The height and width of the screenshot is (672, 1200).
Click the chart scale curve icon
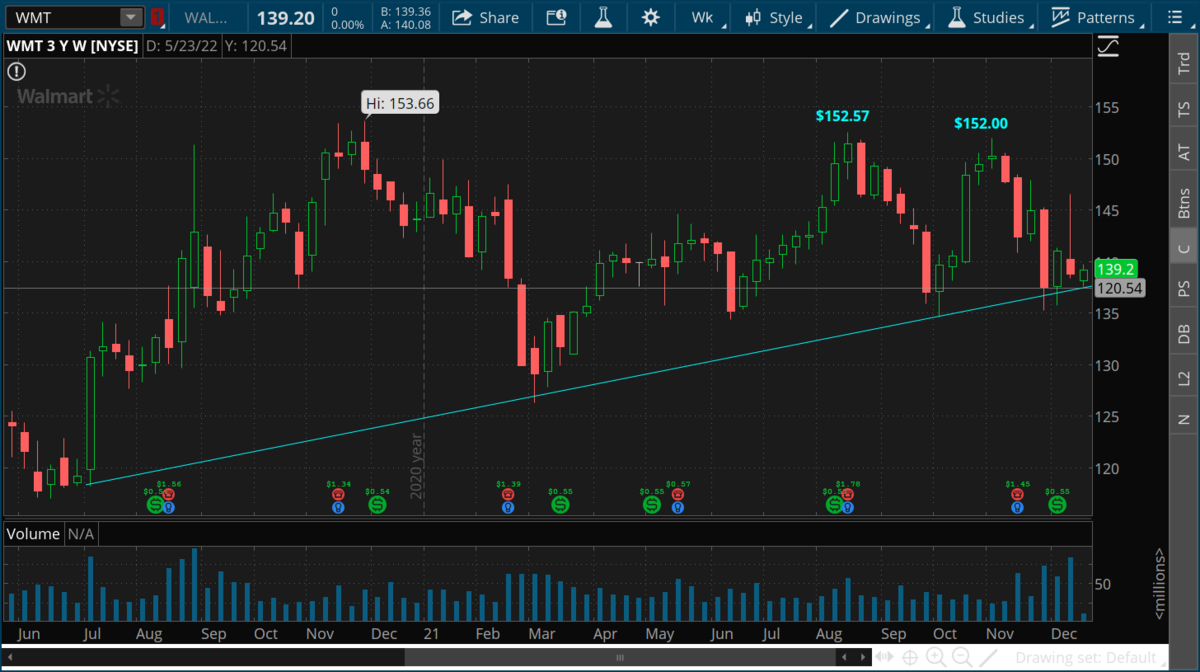[1107, 46]
